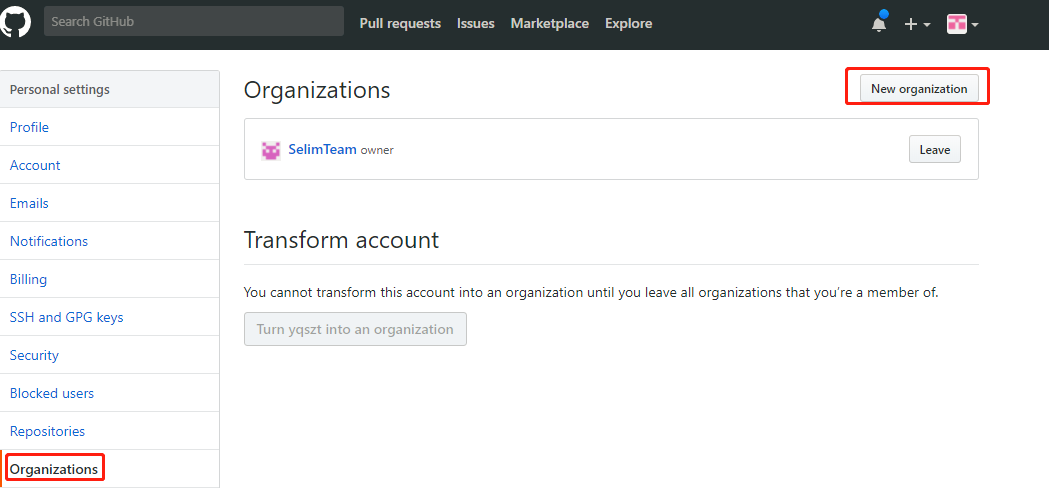Viewport: 1049px width, 488px height.
Task: Navigate to Marketplace in header
Action: [x=549, y=23]
